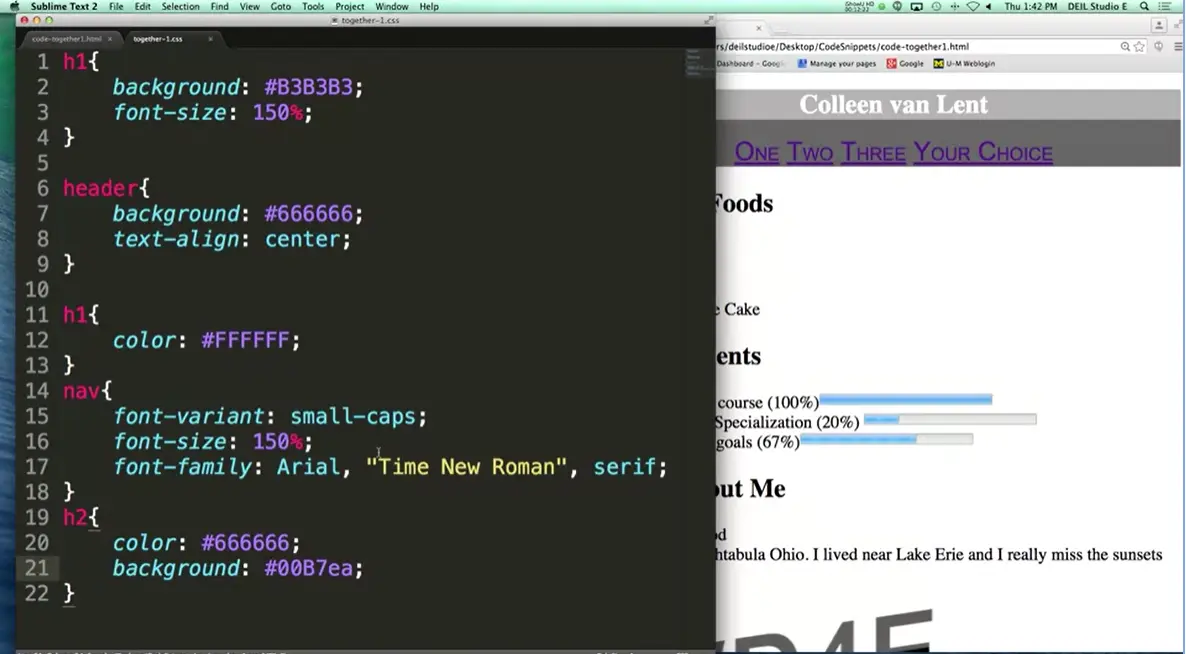1186x654 pixels.
Task: Open the browser hamburger menu
Action: [x=1179, y=46]
